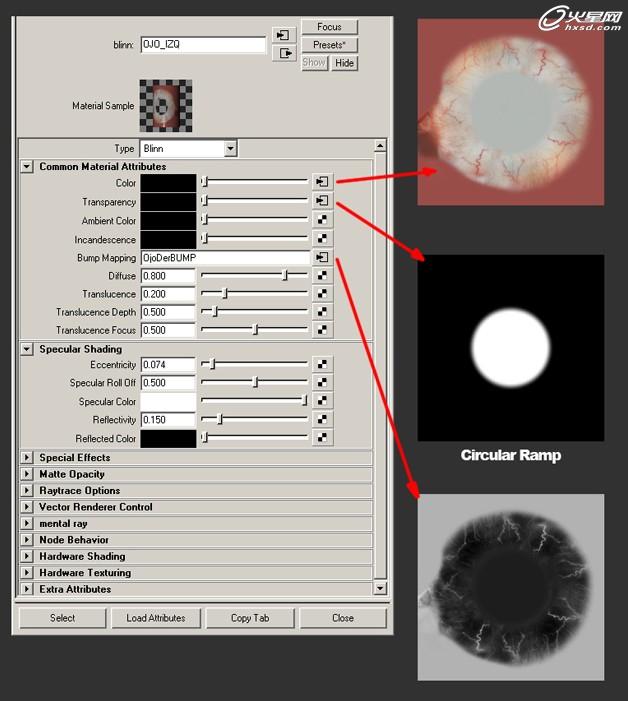
Task: Click the Incandescence color swatch
Action: [168, 239]
